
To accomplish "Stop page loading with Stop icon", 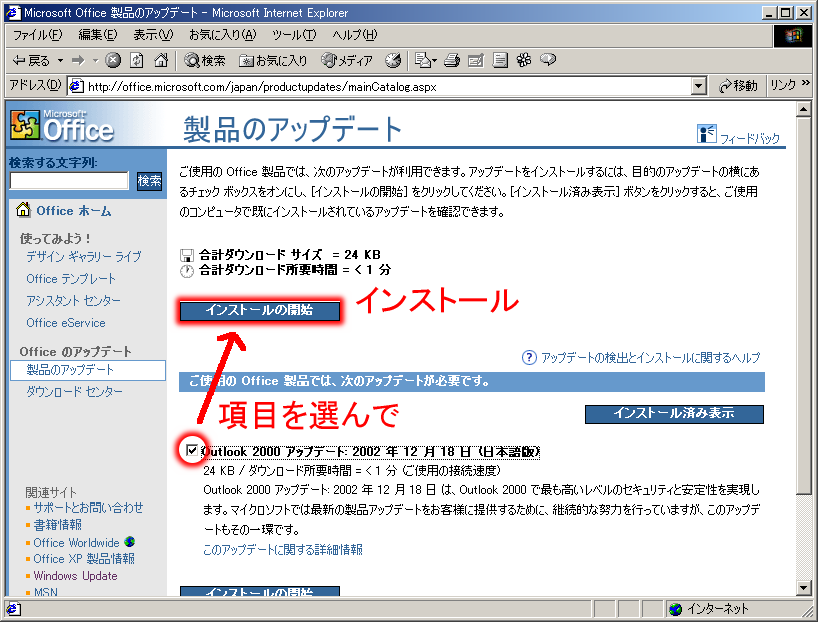I will [113, 61].
